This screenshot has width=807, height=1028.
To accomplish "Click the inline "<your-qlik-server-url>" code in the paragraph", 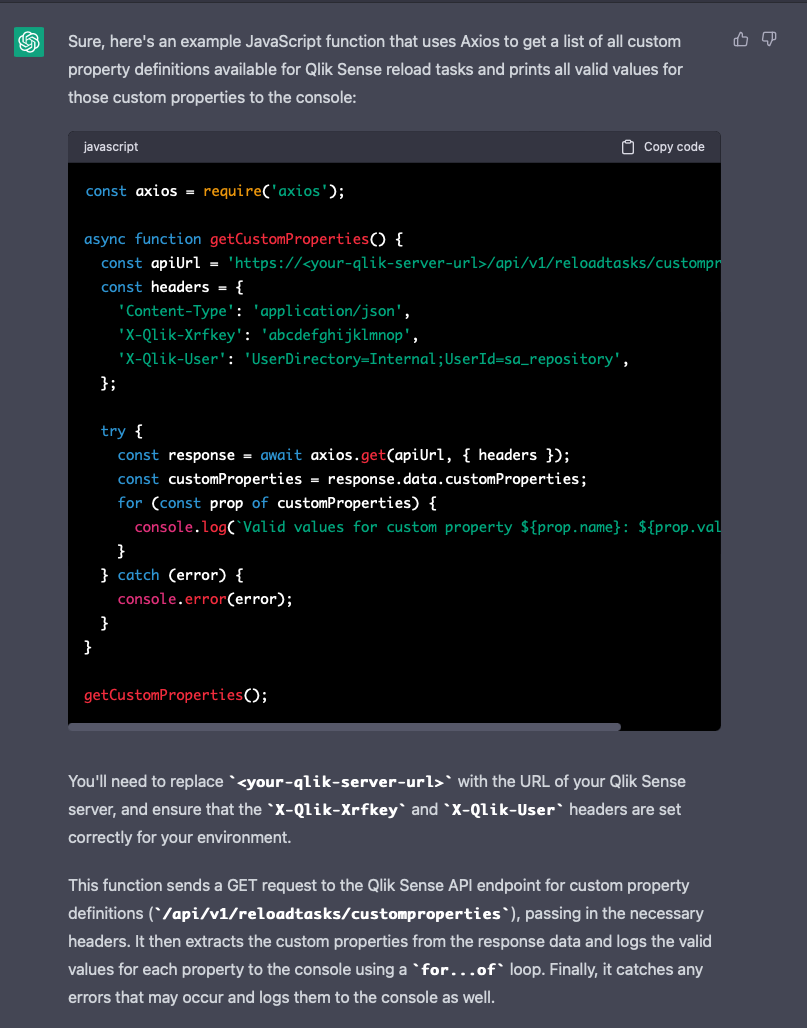I will 340,781.
